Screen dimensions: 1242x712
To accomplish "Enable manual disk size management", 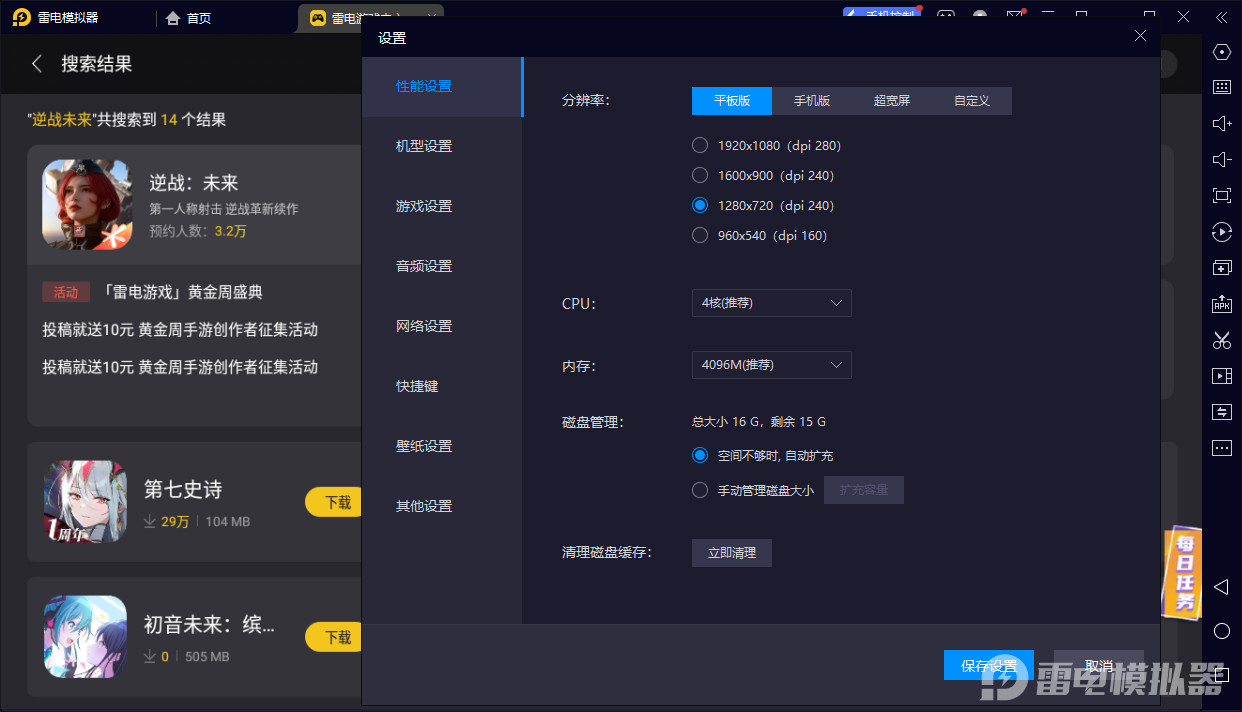I will point(700,489).
